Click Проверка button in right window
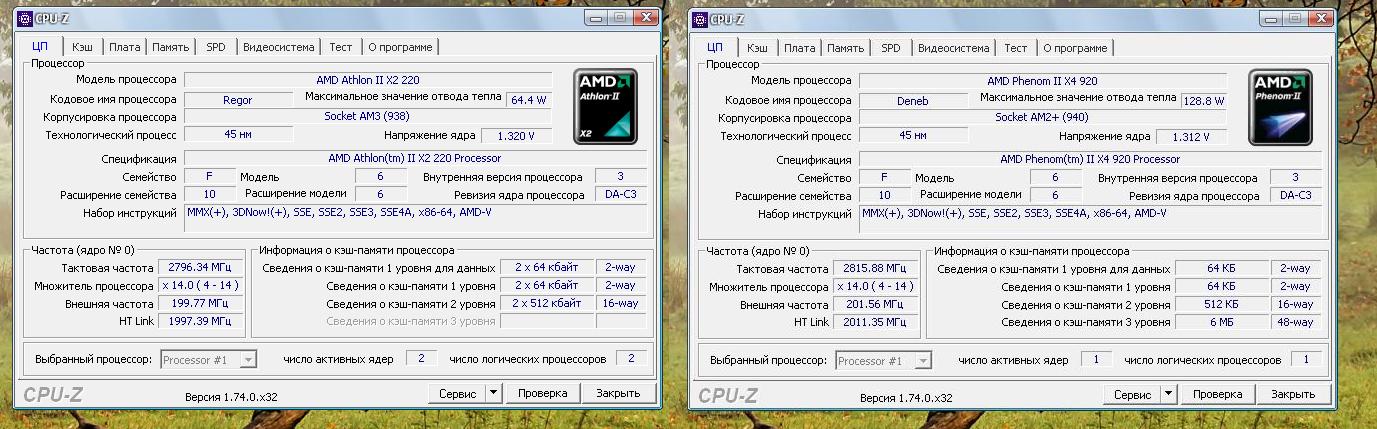The image size is (1377, 429). [x=1218, y=394]
